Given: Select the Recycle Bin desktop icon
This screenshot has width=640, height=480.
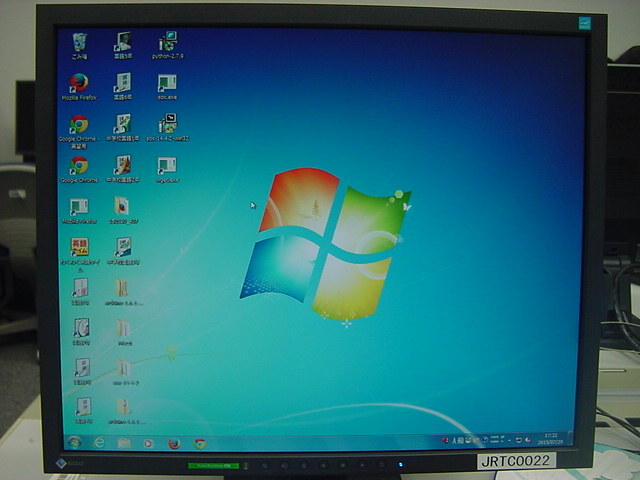Looking at the screenshot, I should pyautogui.click(x=80, y=46).
